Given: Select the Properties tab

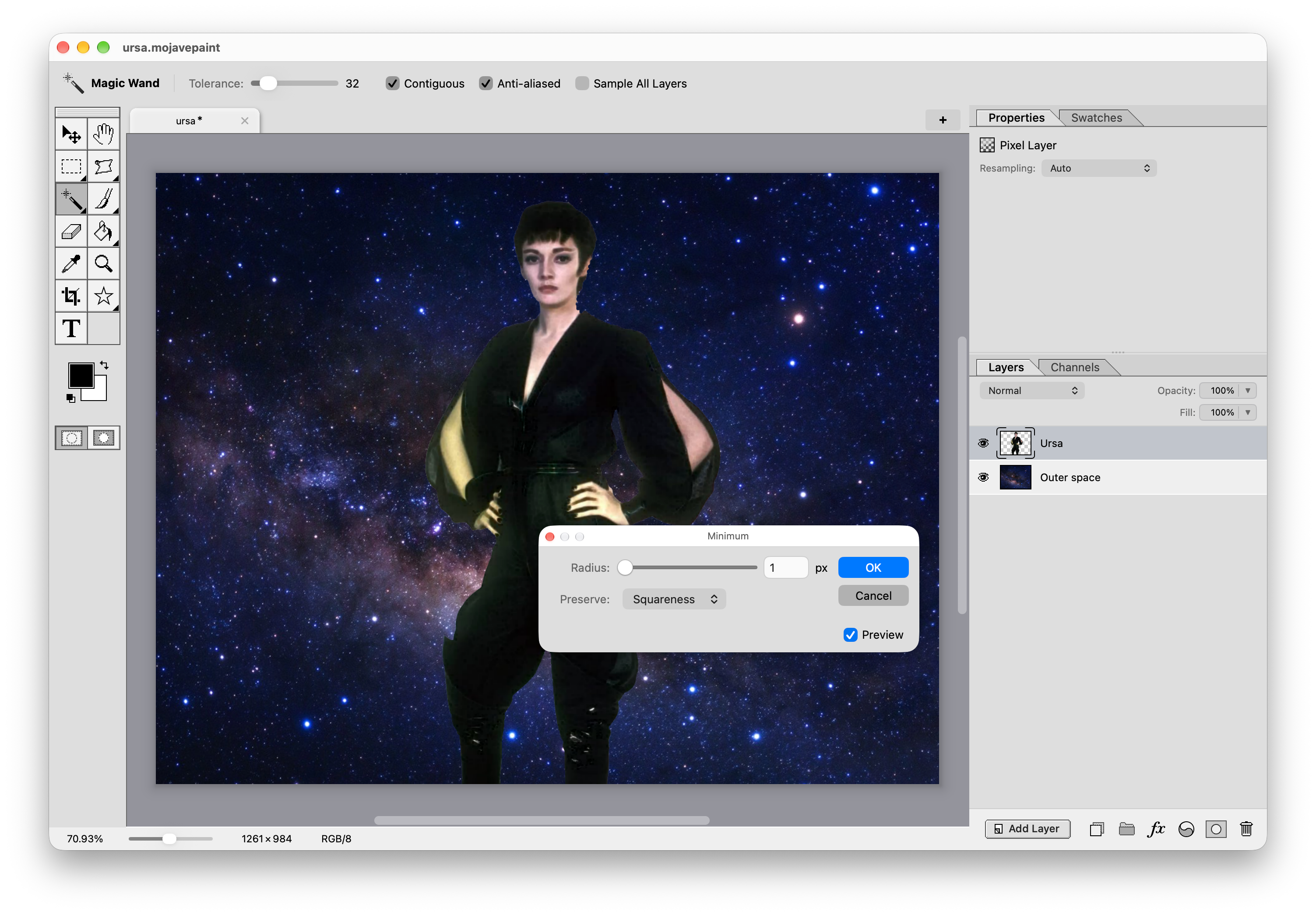Looking at the screenshot, I should pyautogui.click(x=1016, y=117).
